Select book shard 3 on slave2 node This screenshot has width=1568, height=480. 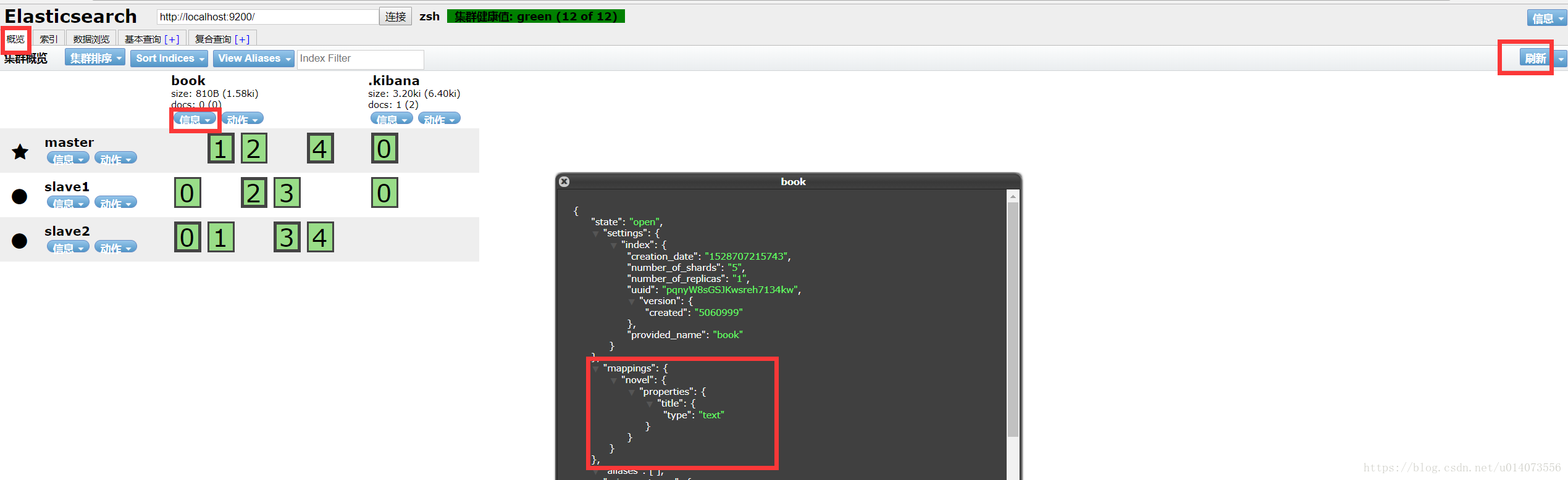coord(287,238)
